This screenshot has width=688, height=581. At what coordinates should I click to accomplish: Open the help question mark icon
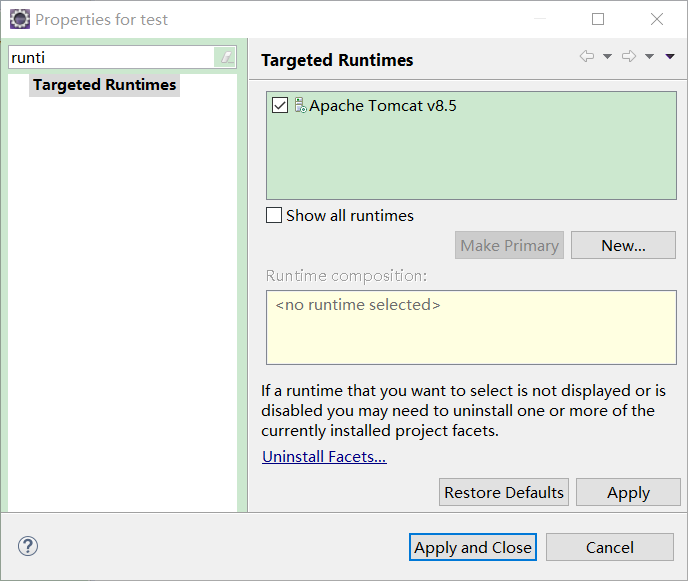pos(28,546)
